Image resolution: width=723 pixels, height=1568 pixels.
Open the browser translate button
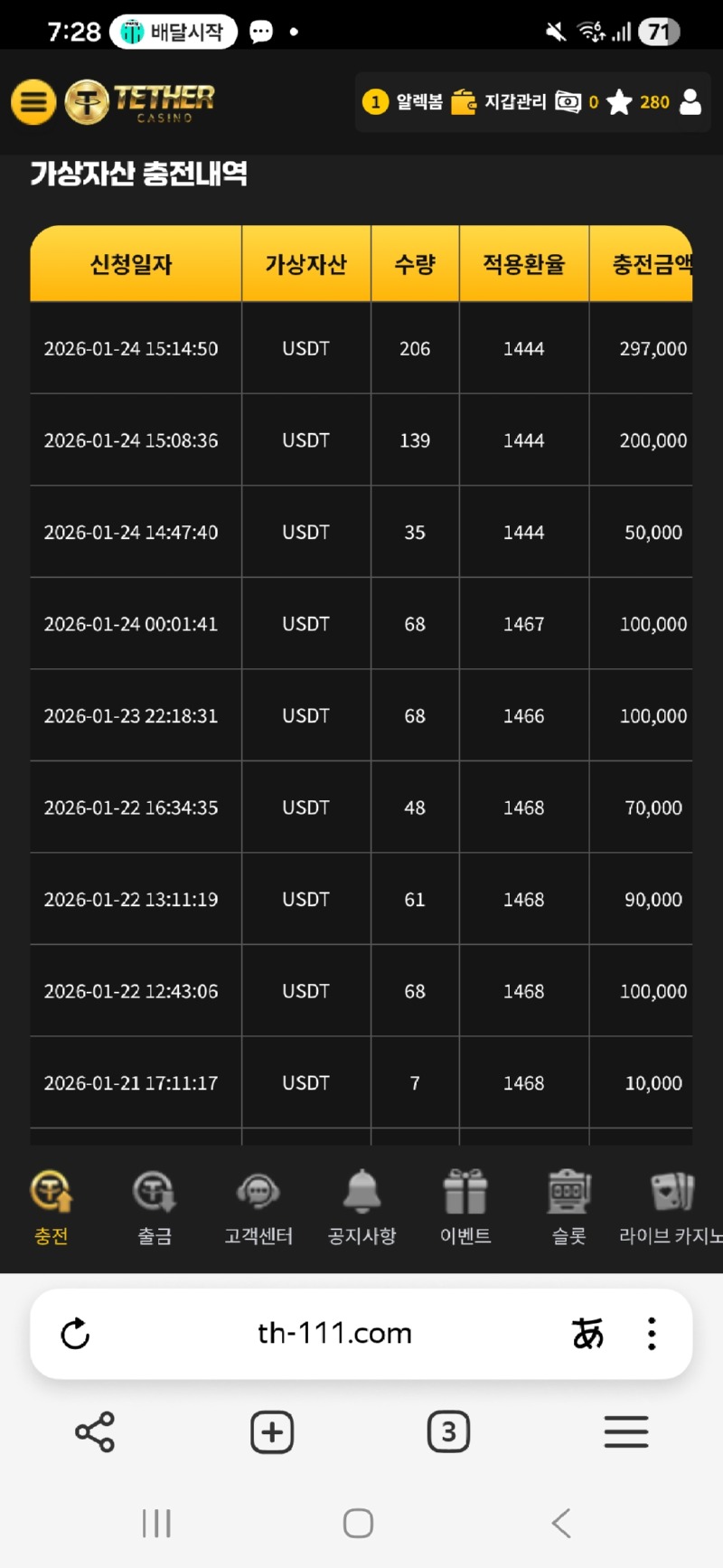[x=587, y=1334]
